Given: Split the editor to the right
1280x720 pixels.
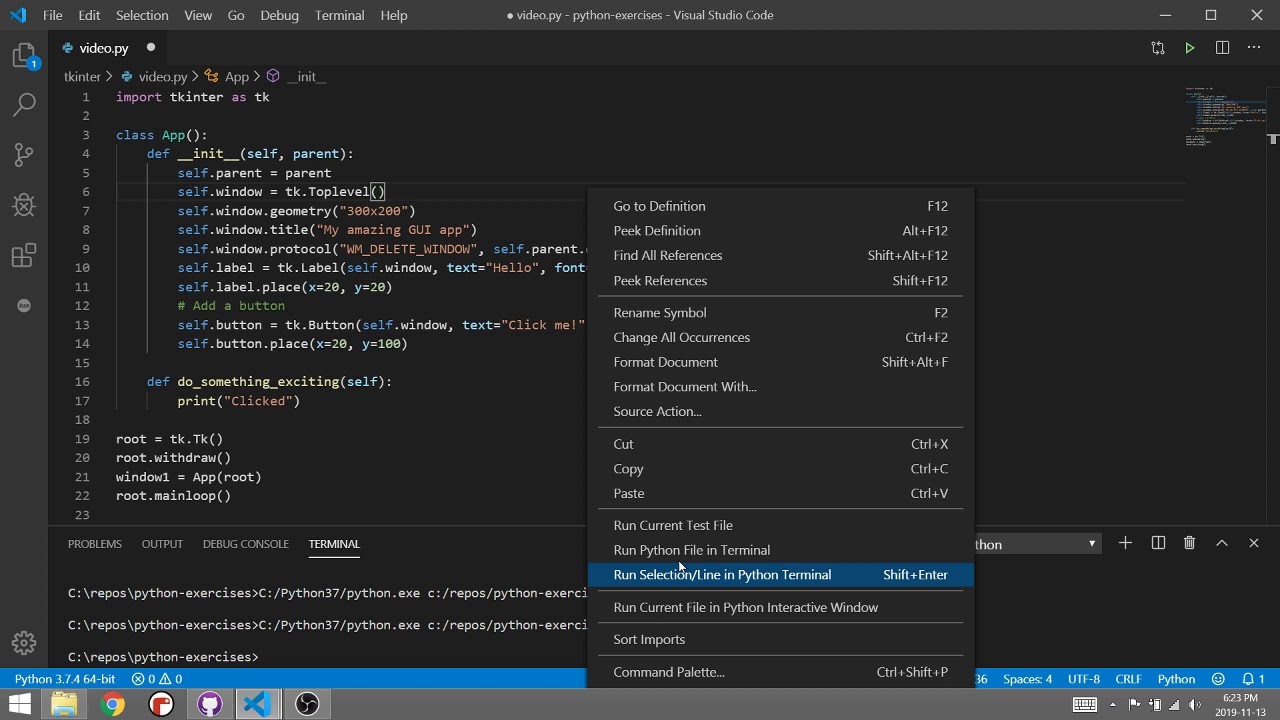Looking at the screenshot, I should pyautogui.click(x=1222, y=48).
